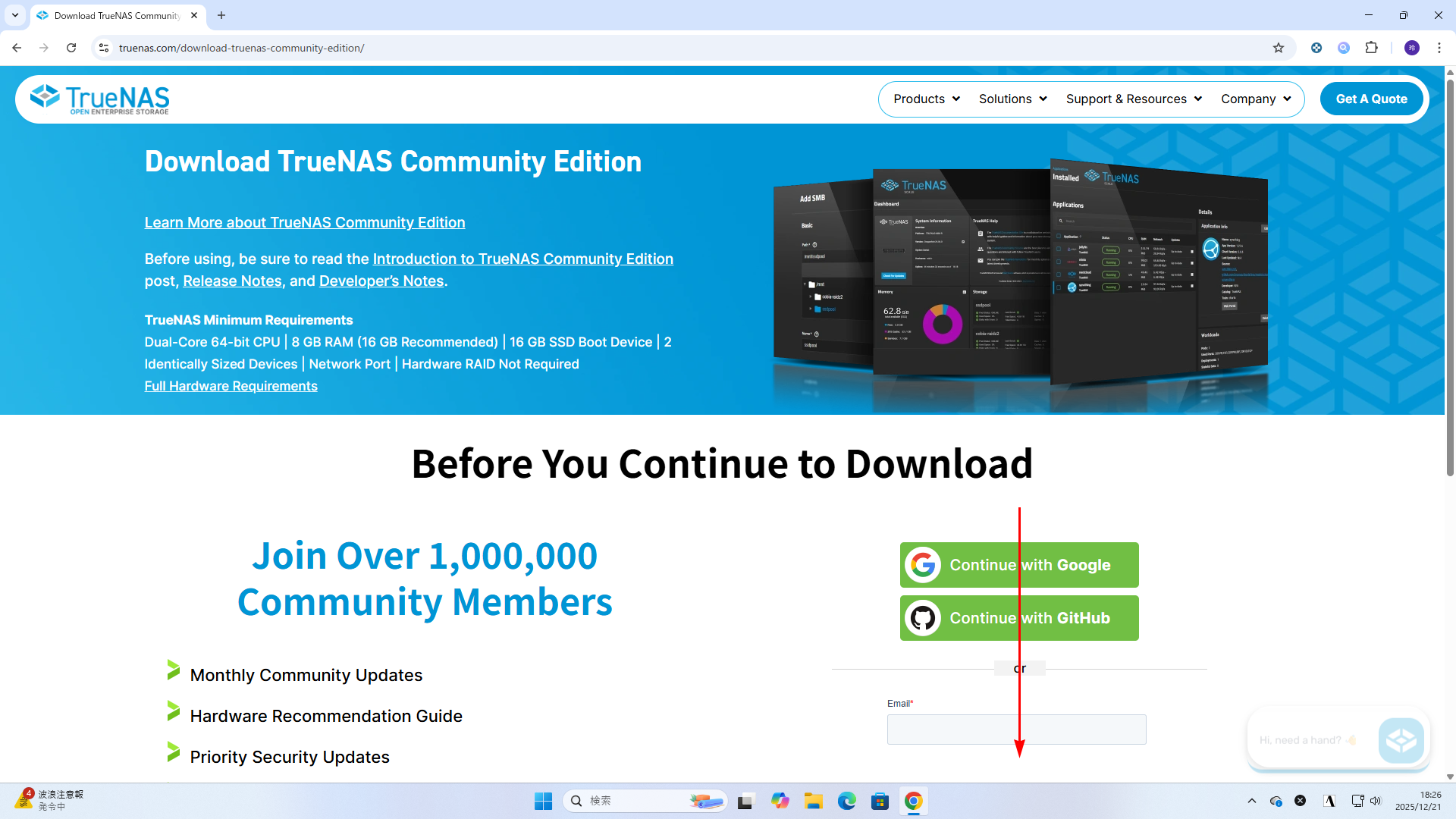Bookmark this page with star icon

coord(1279,48)
